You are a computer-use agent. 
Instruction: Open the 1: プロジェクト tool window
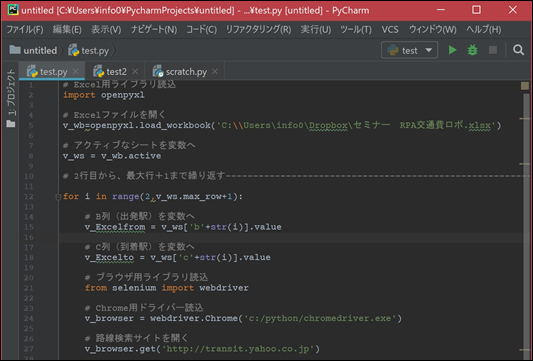[11, 92]
